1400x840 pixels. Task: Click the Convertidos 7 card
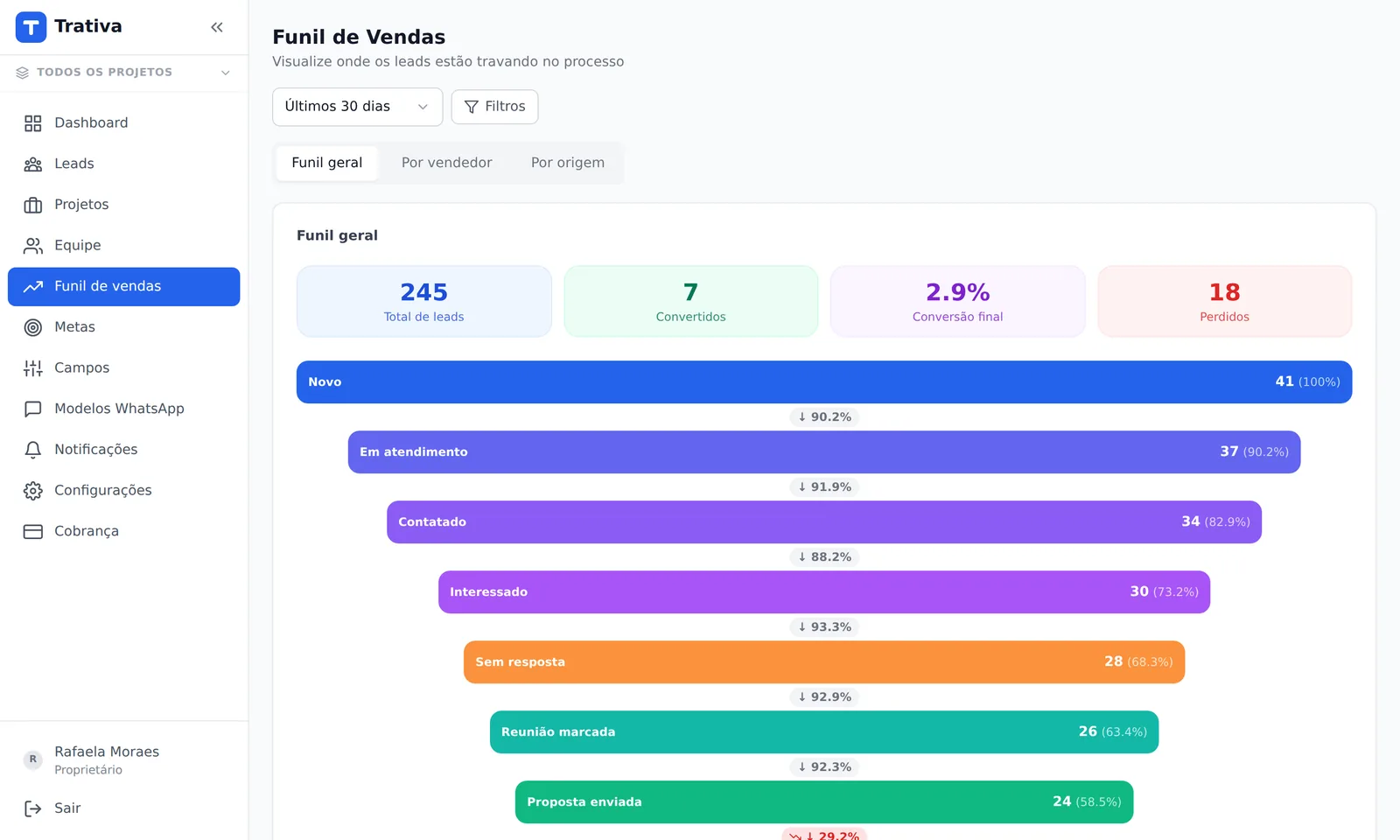tap(691, 301)
